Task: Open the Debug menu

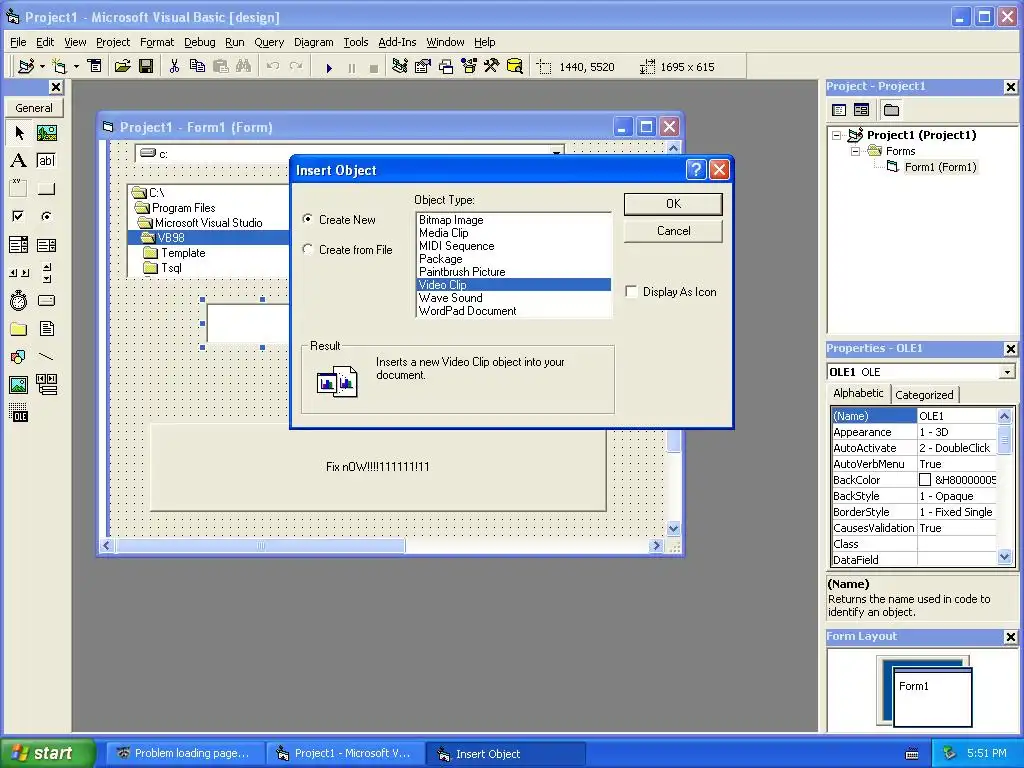Action: (199, 42)
